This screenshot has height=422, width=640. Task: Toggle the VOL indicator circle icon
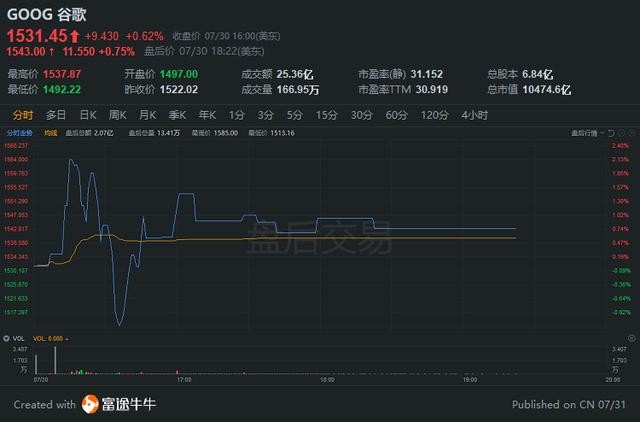(6, 338)
